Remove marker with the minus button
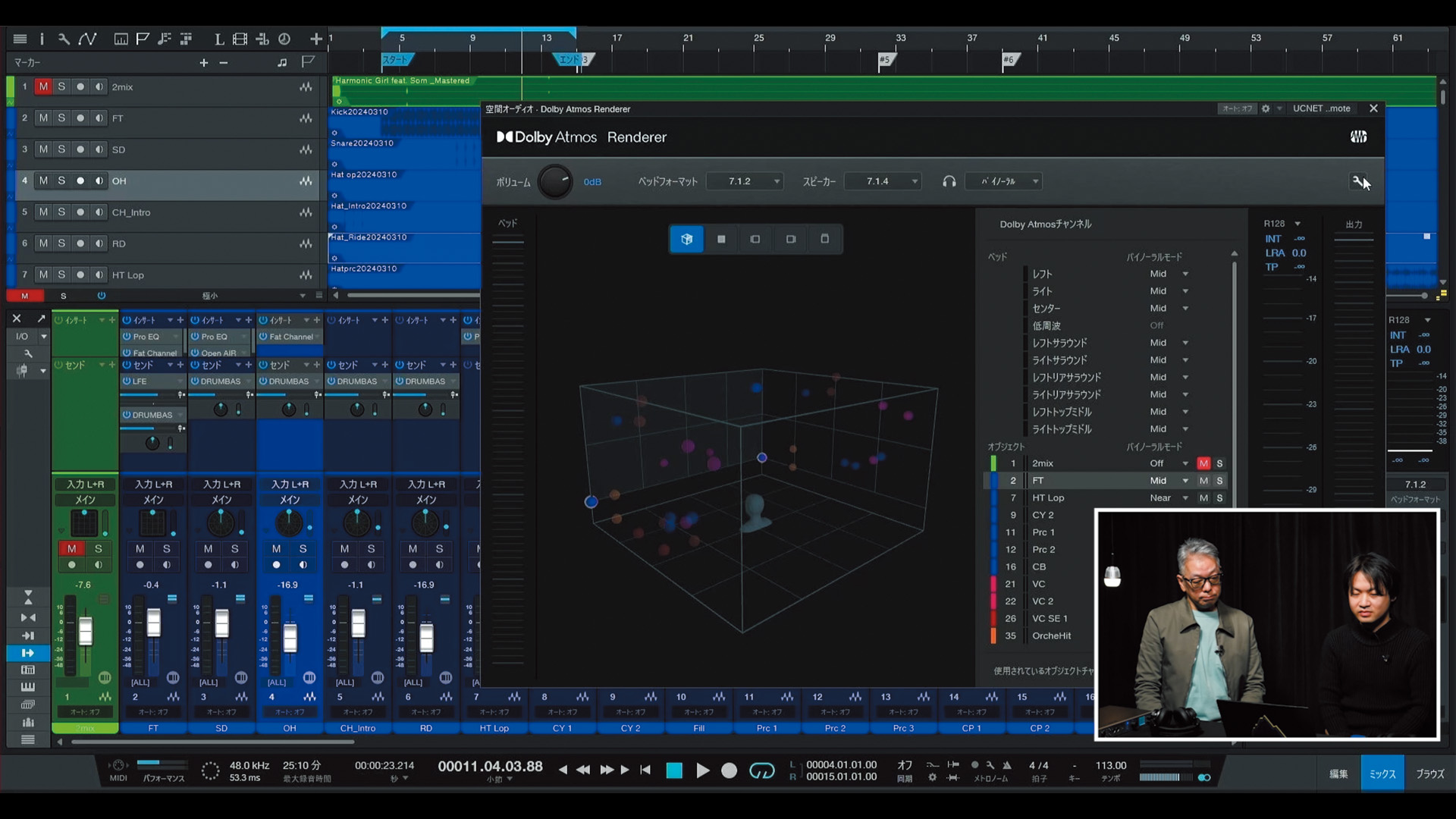The height and width of the screenshot is (819, 1456). (x=224, y=63)
